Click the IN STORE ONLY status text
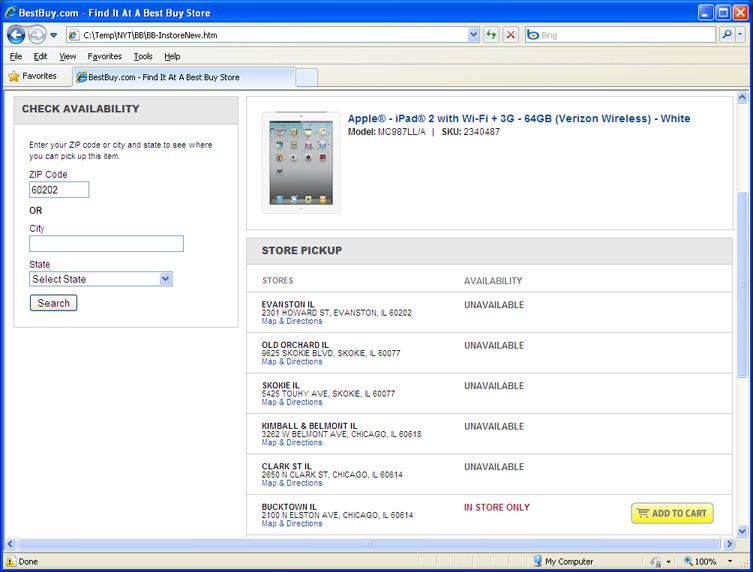Image resolution: width=753 pixels, height=572 pixels. (x=497, y=507)
